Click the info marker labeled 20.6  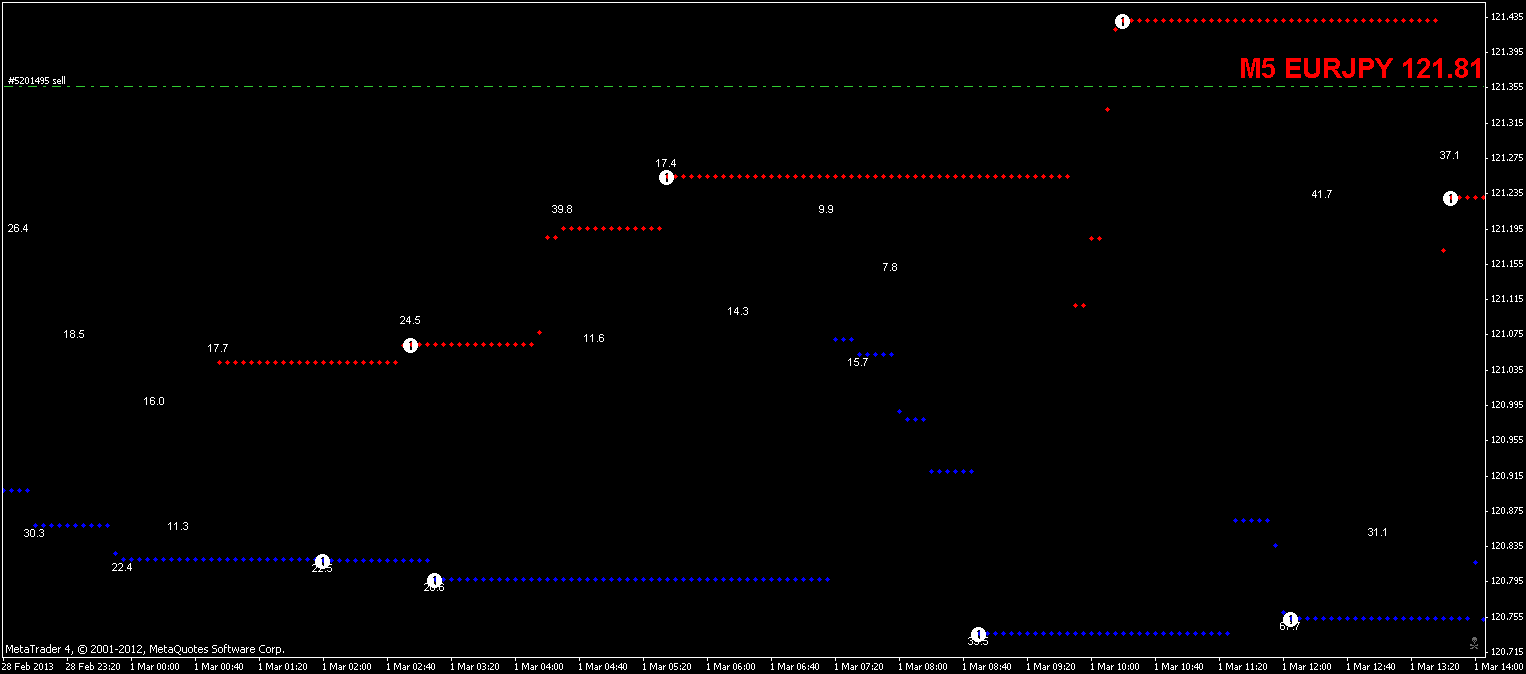coord(435,580)
